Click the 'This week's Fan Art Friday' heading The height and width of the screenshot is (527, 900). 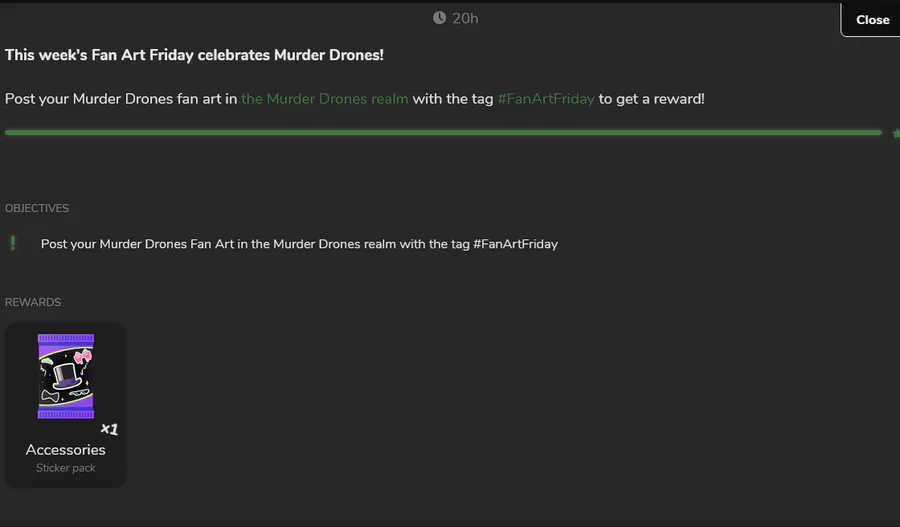coord(194,55)
